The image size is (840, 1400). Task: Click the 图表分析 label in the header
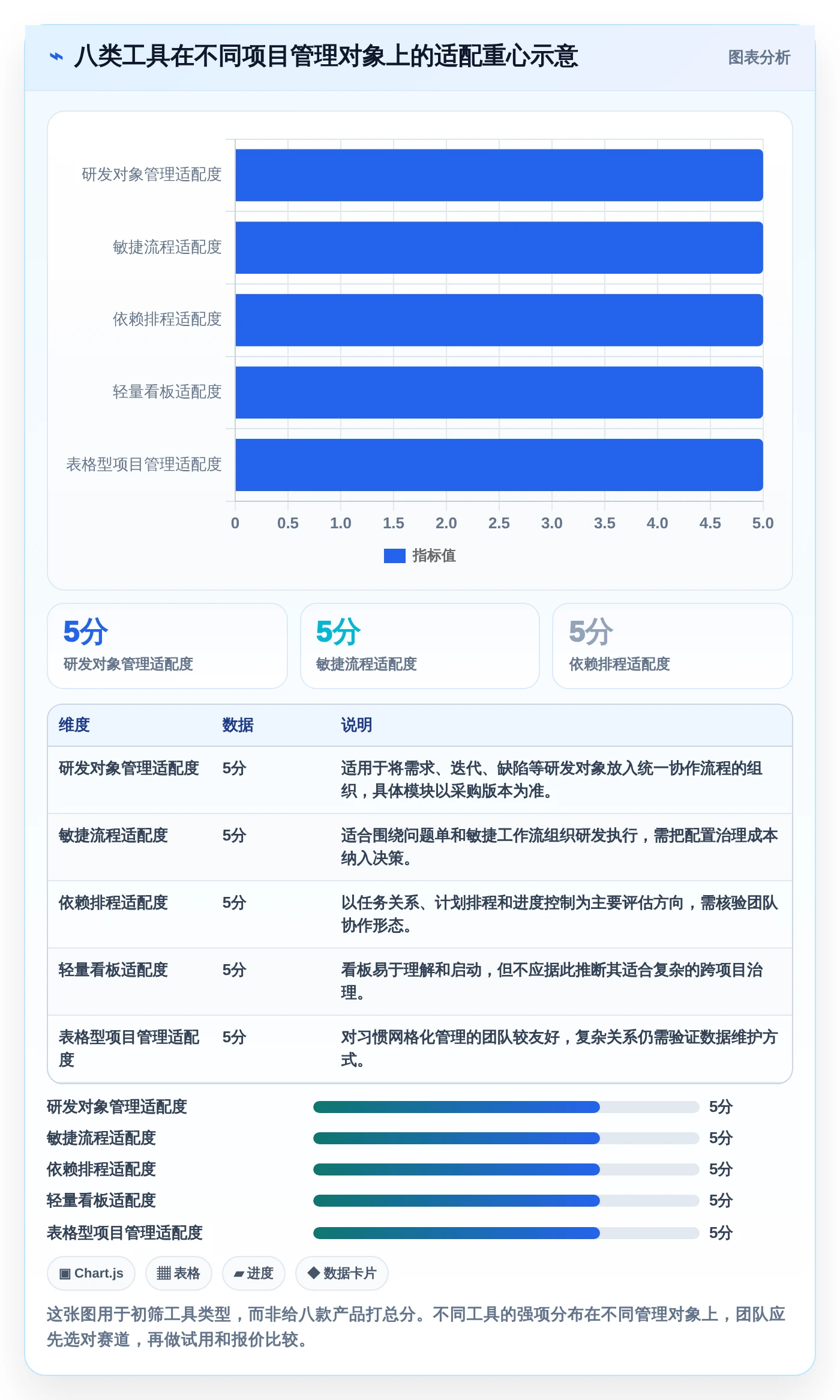tap(759, 58)
